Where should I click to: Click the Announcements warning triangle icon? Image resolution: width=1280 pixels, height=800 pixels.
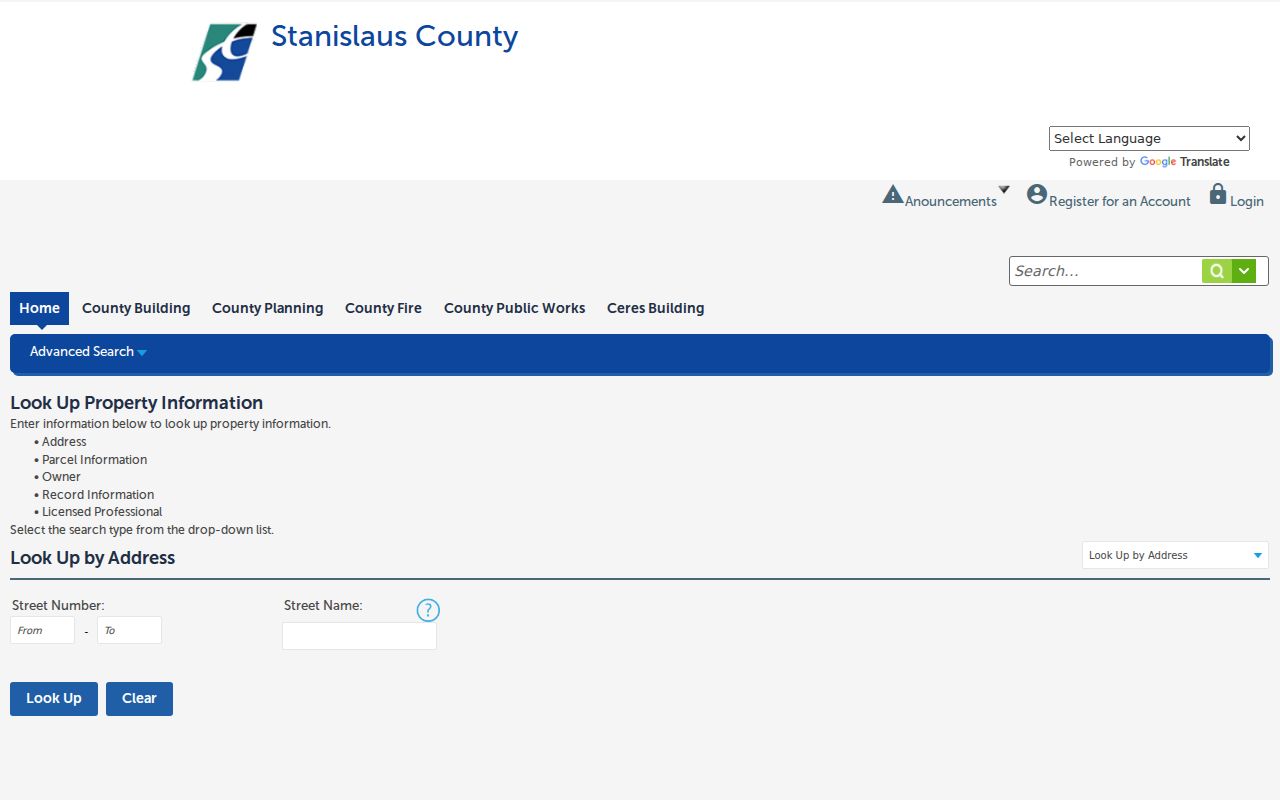click(x=893, y=194)
